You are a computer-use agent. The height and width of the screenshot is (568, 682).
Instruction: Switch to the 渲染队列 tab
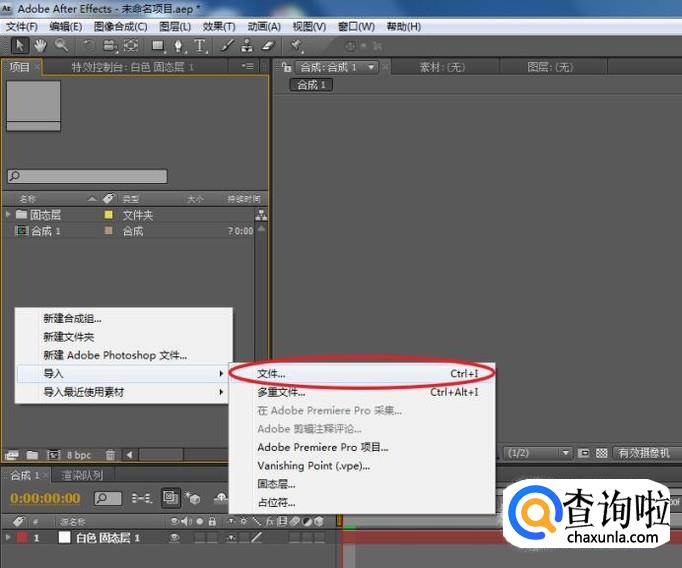click(82, 475)
